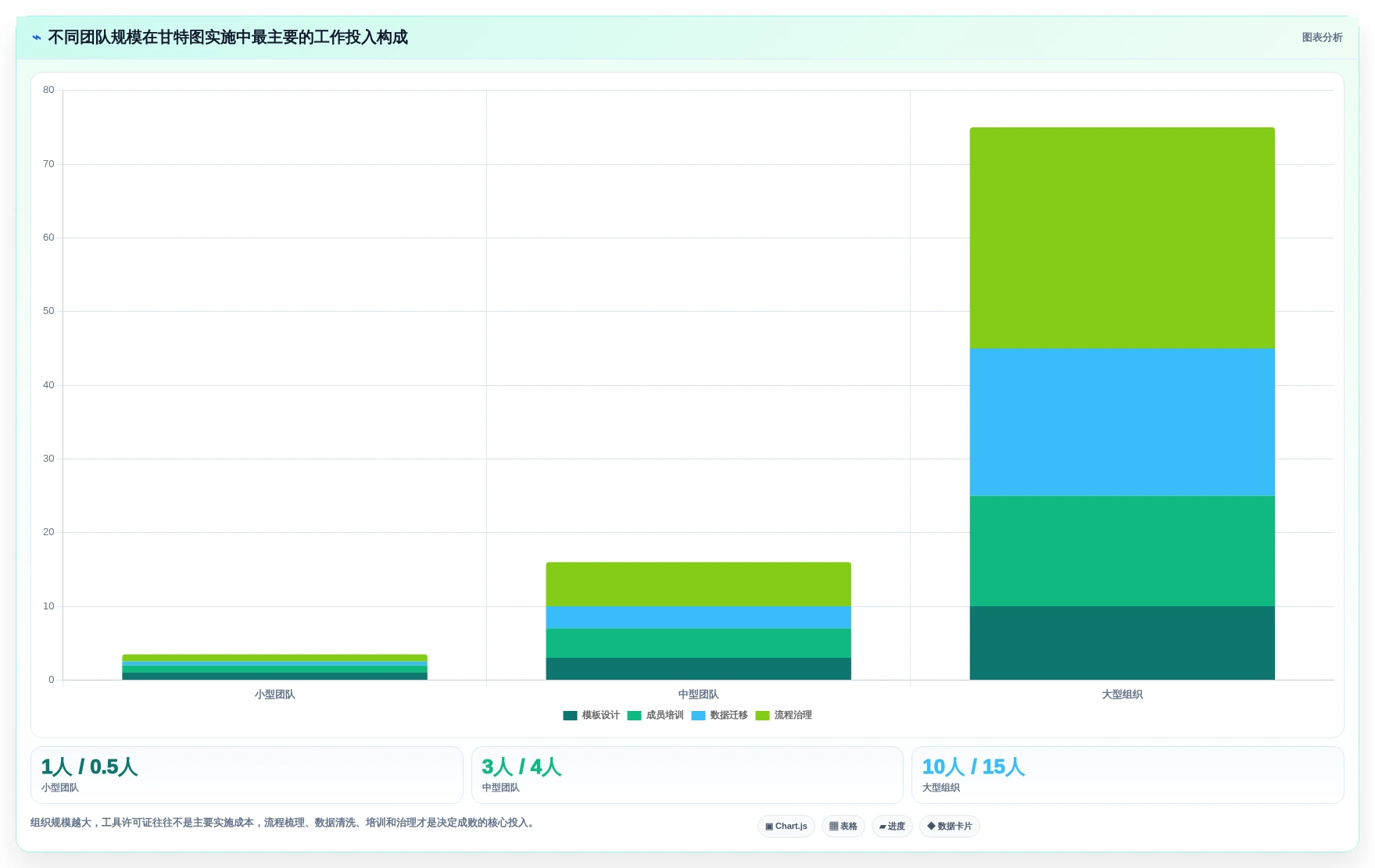The image size is (1375, 868).
Task: Click the 成员培训 legend label text
Action: point(664,716)
